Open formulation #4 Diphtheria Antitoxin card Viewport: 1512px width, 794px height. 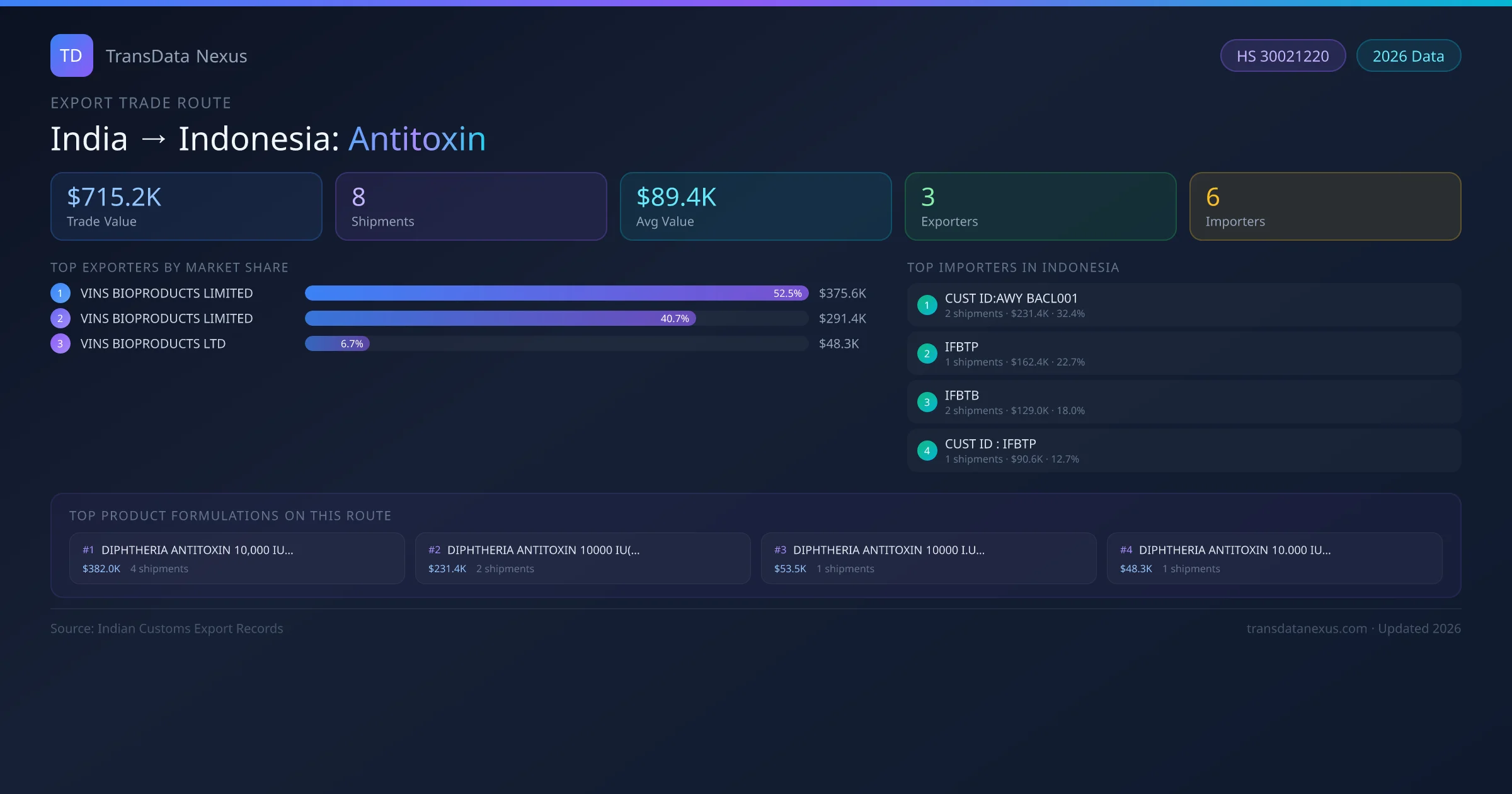1274,558
